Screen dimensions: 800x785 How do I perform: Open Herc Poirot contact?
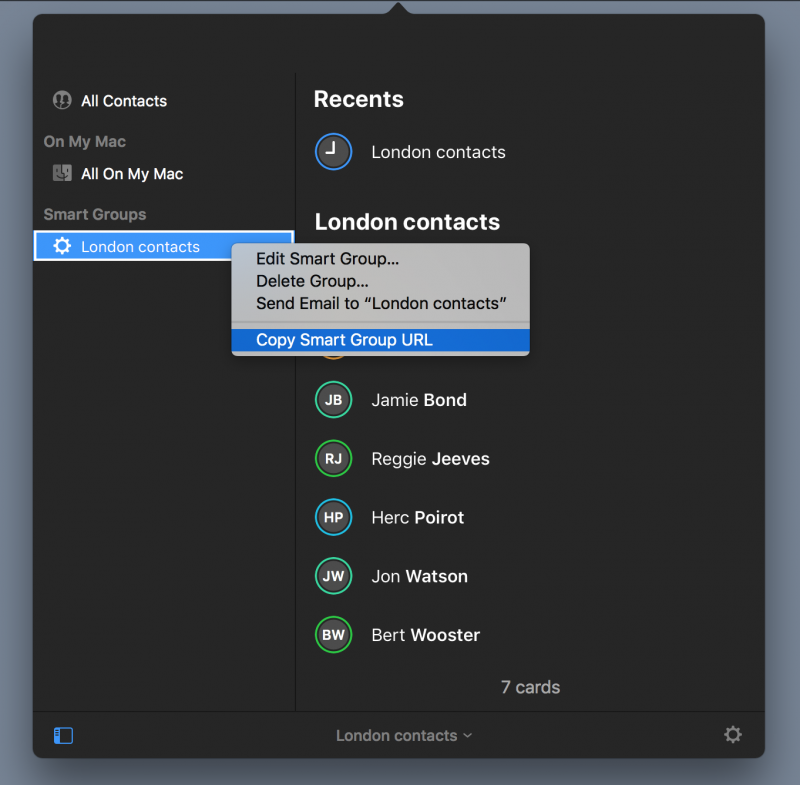point(417,517)
